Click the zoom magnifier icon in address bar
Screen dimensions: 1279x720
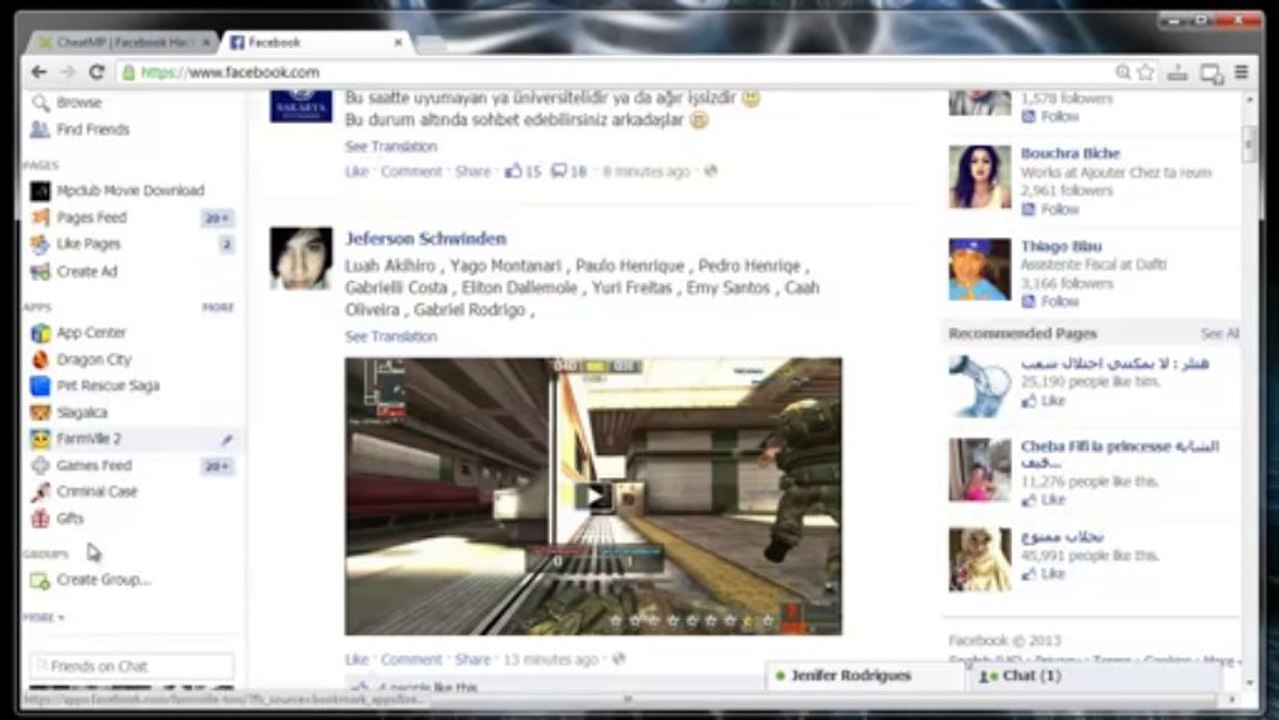(1123, 72)
